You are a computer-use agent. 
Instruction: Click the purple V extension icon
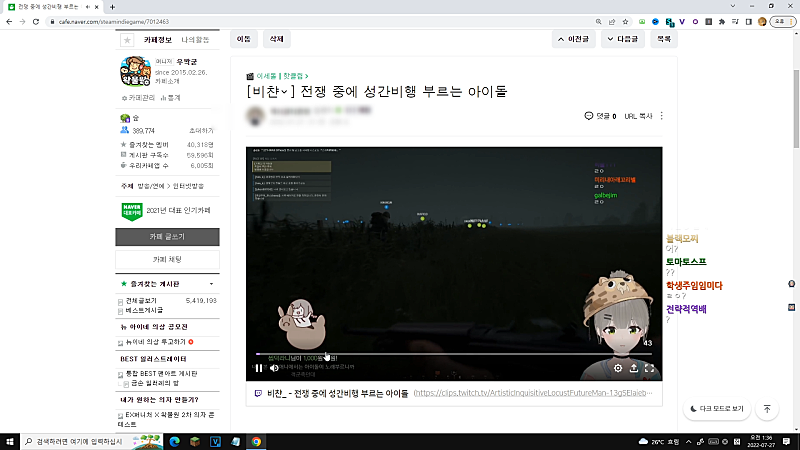point(682,21)
